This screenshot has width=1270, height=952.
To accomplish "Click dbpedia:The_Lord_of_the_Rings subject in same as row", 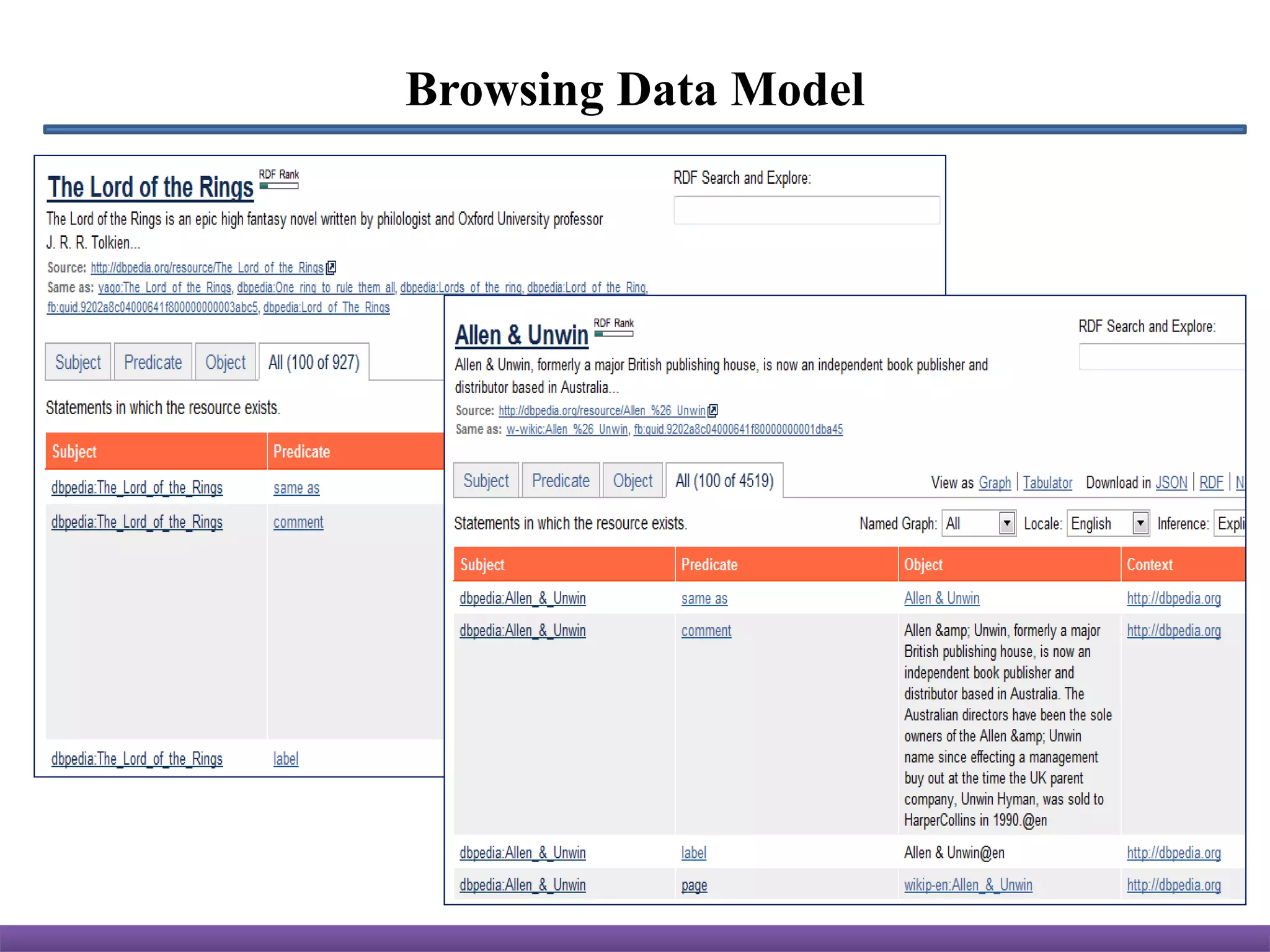I will (137, 488).
